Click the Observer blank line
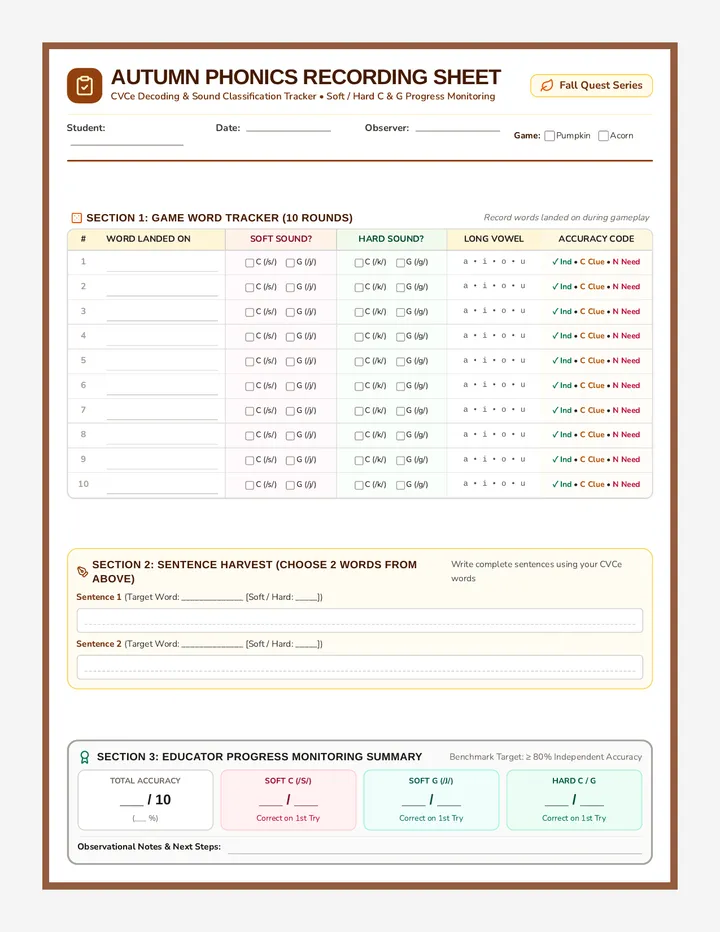Viewport: 720px width, 932px height. [x=457, y=130]
